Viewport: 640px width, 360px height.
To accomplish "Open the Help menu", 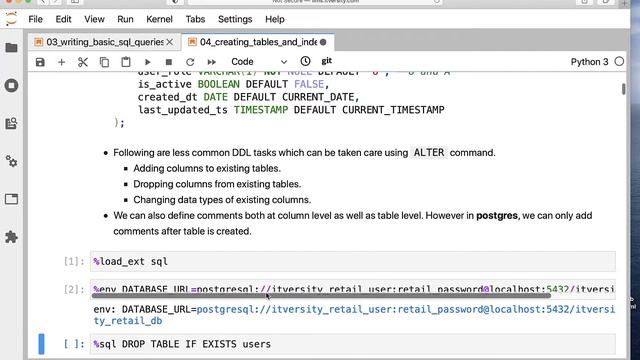I will coord(275,19).
